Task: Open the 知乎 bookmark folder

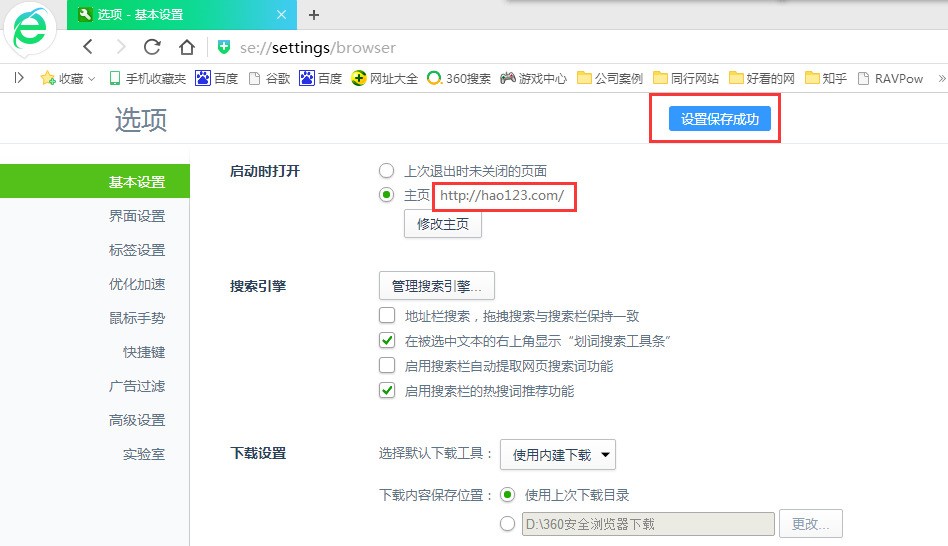Action: point(826,78)
